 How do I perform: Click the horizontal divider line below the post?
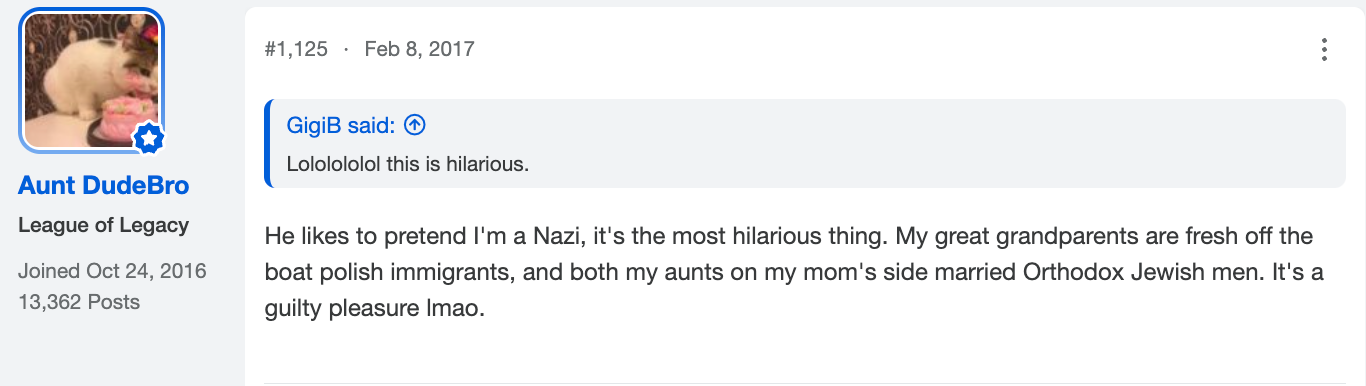pyautogui.click(x=805, y=383)
